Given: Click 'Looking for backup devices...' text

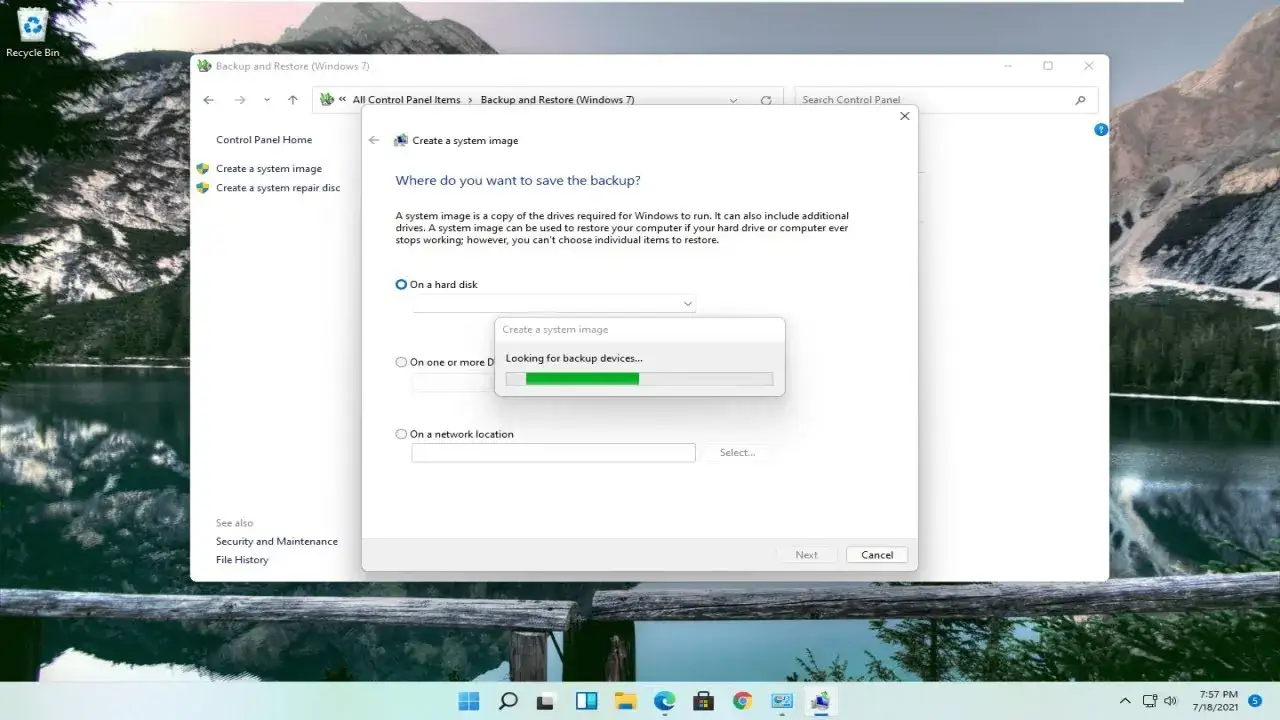Looking at the screenshot, I should [x=574, y=358].
